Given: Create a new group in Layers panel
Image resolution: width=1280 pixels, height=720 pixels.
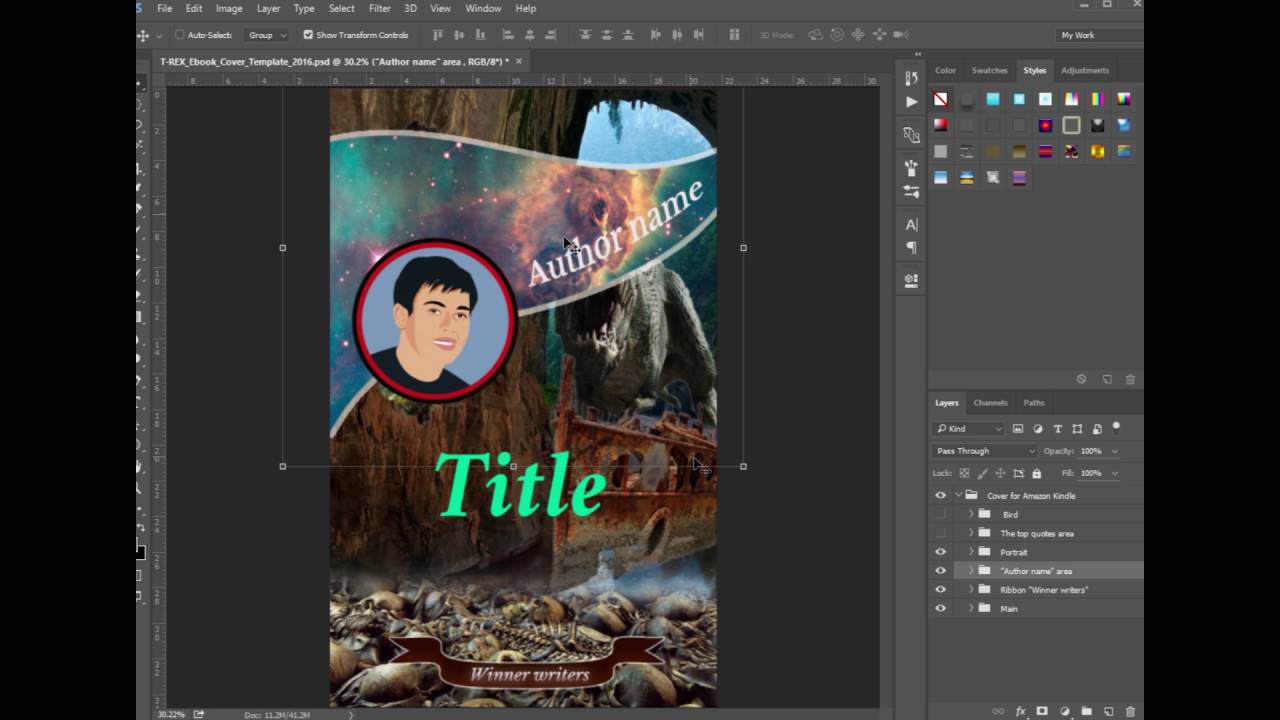Looking at the screenshot, I should [1086, 712].
